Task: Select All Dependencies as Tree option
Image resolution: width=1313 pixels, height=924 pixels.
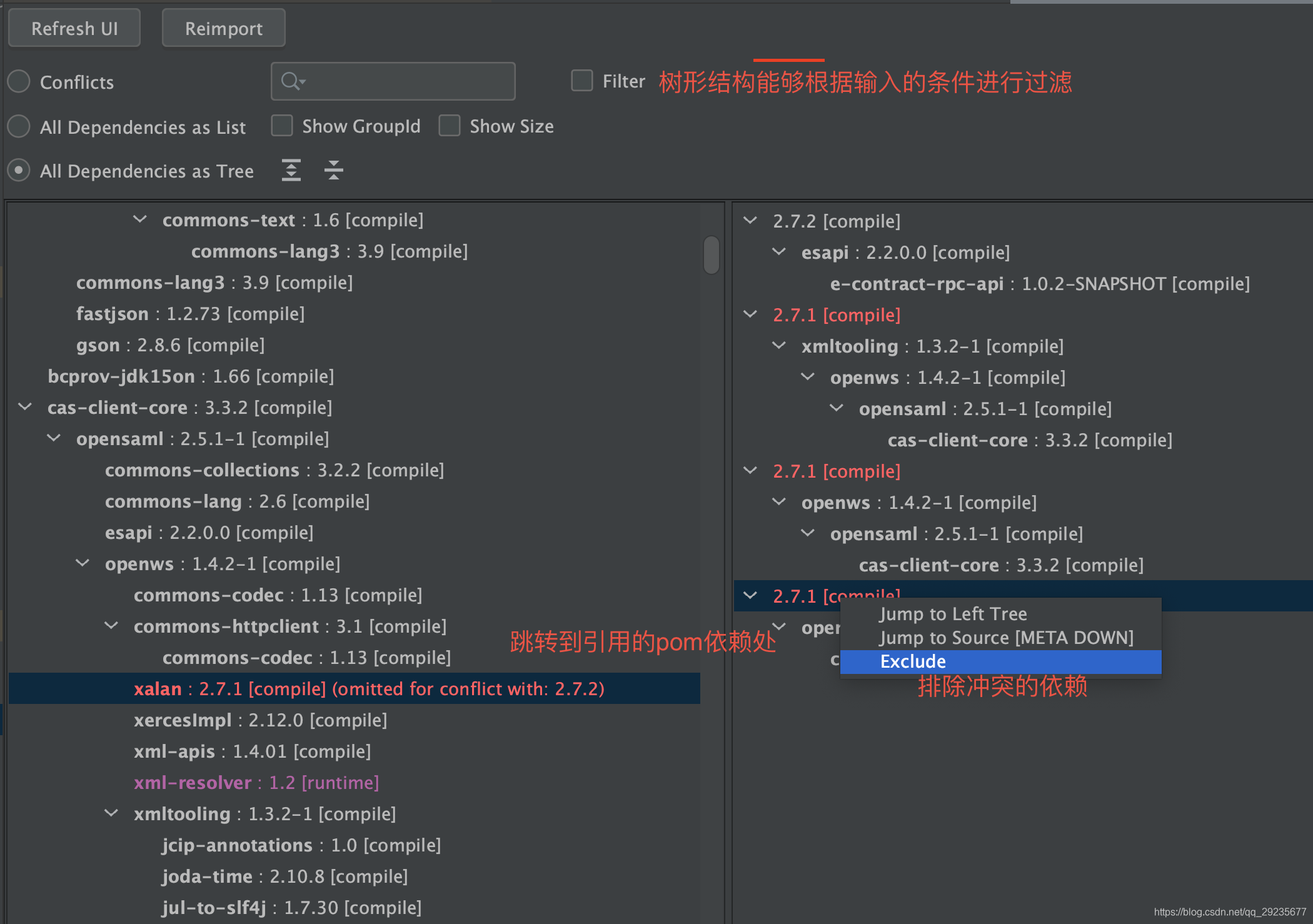Action: 19,170
